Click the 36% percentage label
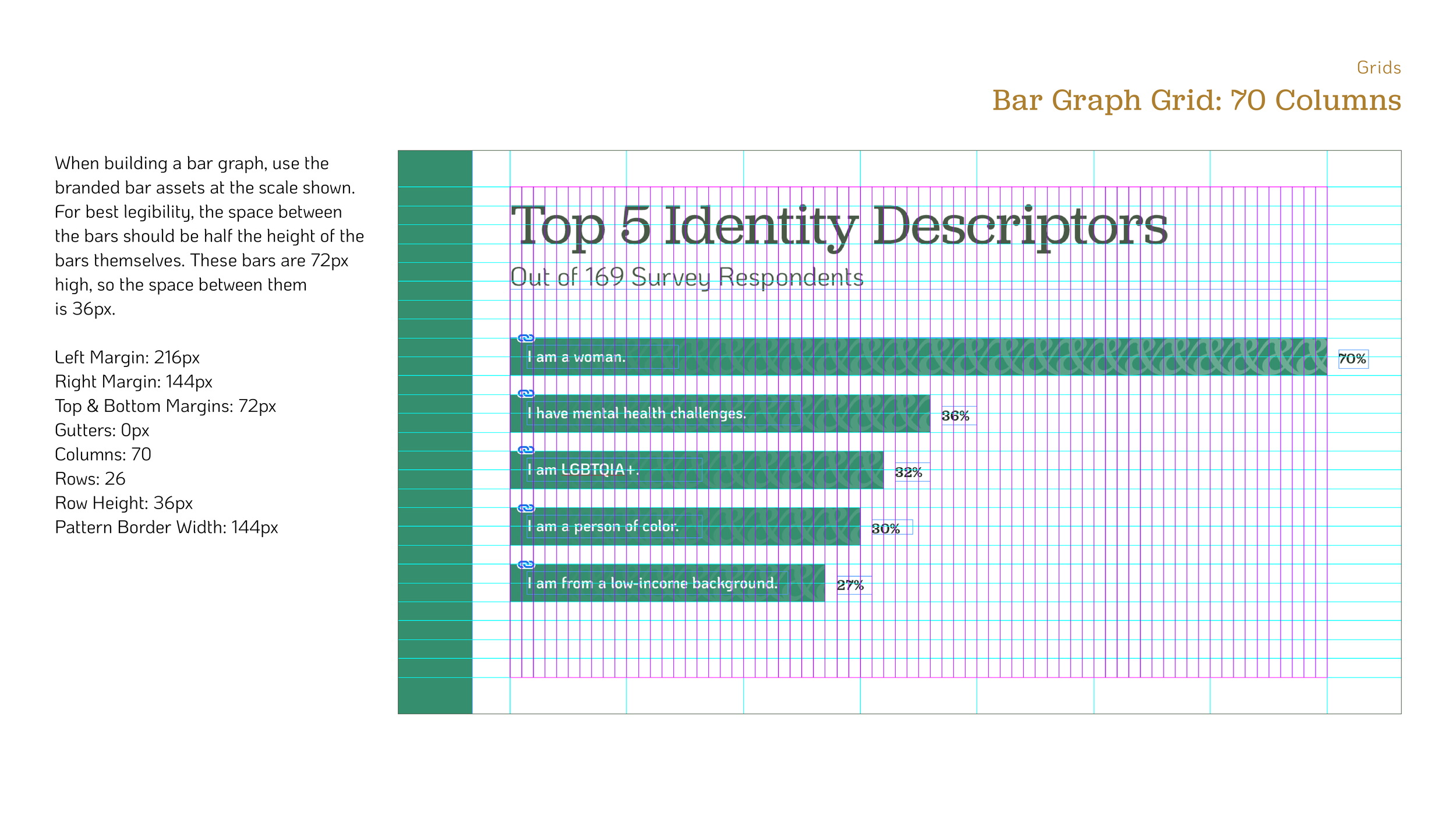Screen dimensions: 1456x819 click(955, 416)
